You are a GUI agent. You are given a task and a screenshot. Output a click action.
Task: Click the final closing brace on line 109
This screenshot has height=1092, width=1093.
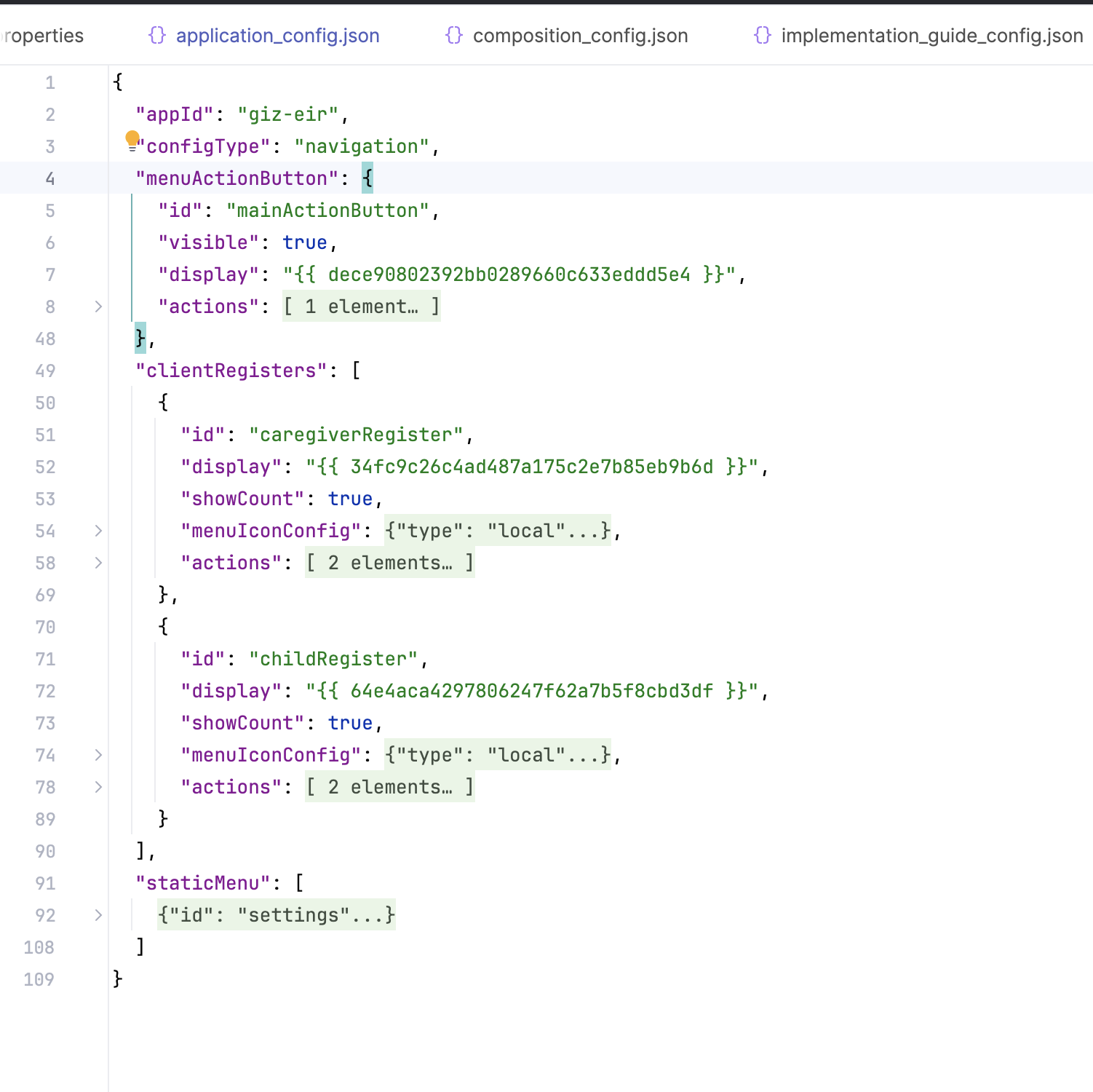[x=118, y=979]
